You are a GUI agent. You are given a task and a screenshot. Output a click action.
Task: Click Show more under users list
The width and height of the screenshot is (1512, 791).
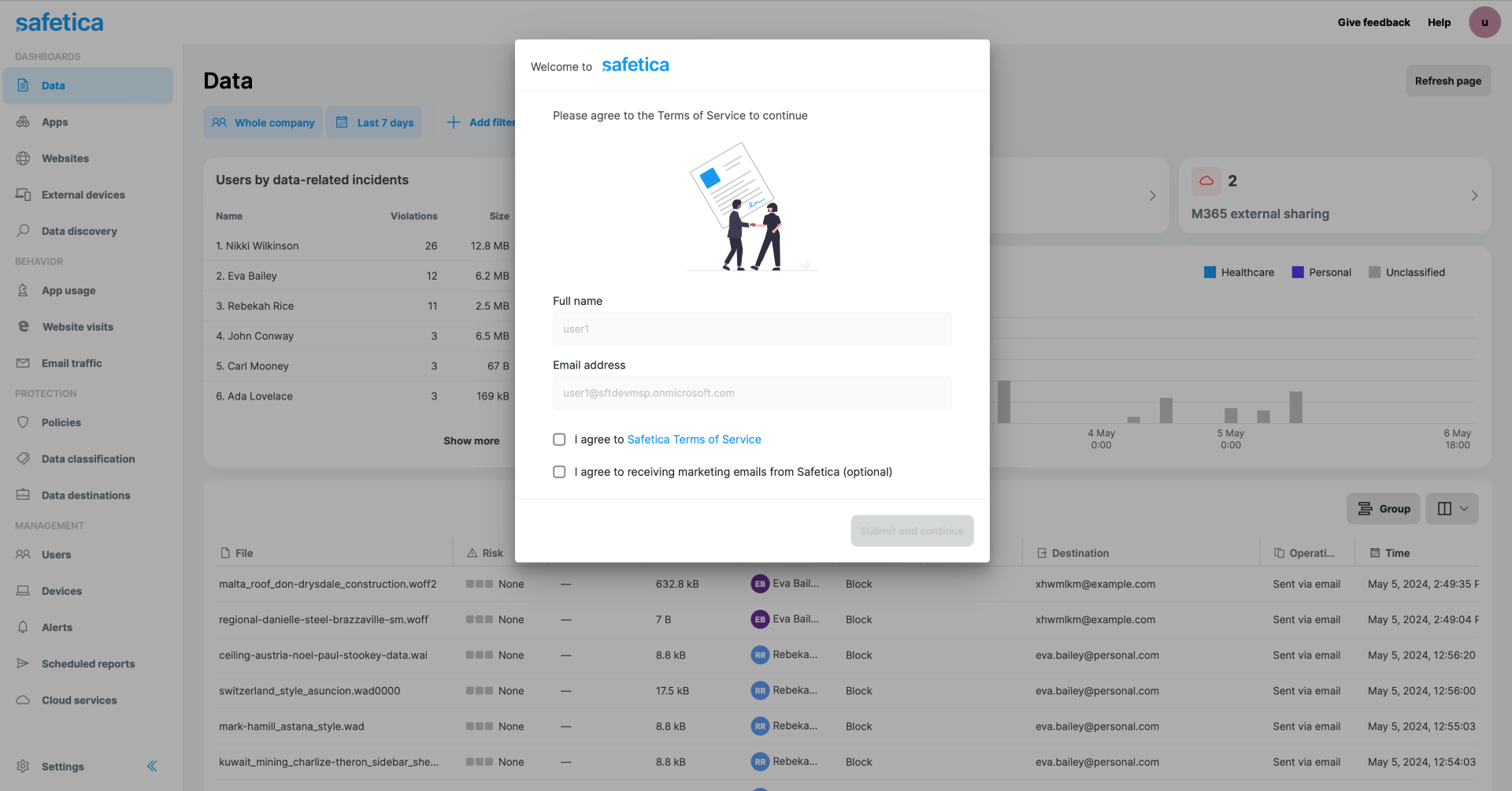[471, 440]
